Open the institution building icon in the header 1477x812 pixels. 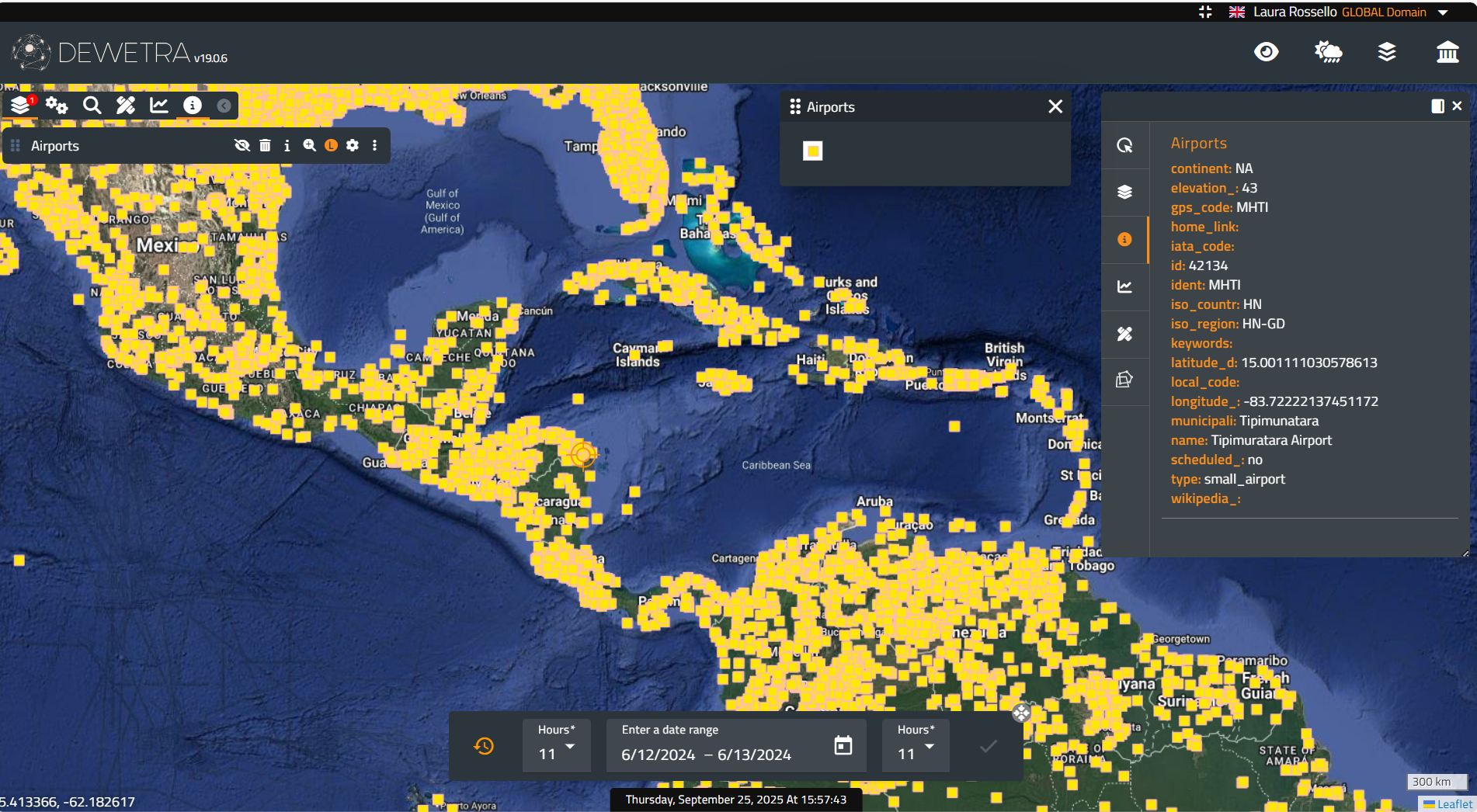[1447, 52]
